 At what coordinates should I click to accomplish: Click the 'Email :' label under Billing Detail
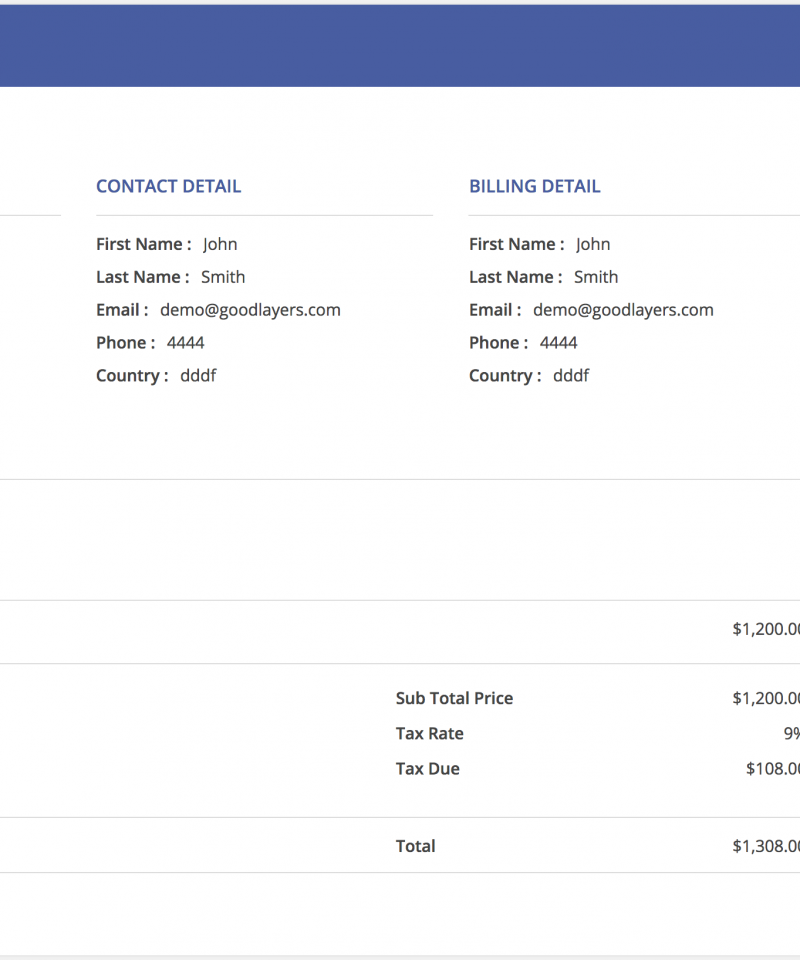coord(495,310)
